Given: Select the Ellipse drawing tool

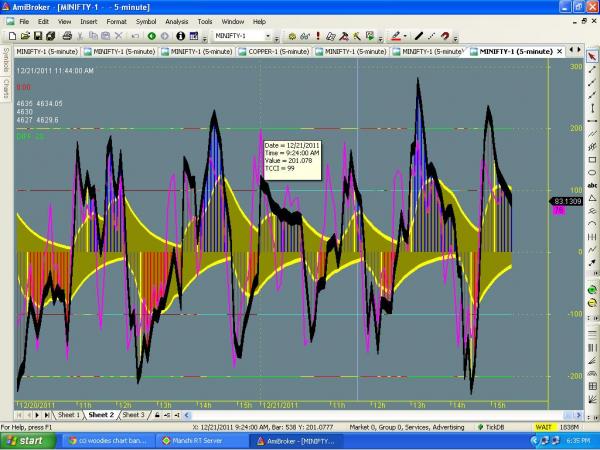Looking at the screenshot, I should click(x=592, y=173).
